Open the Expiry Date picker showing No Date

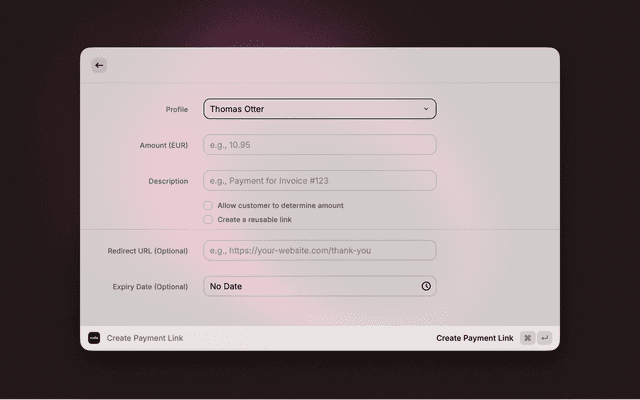310,286
